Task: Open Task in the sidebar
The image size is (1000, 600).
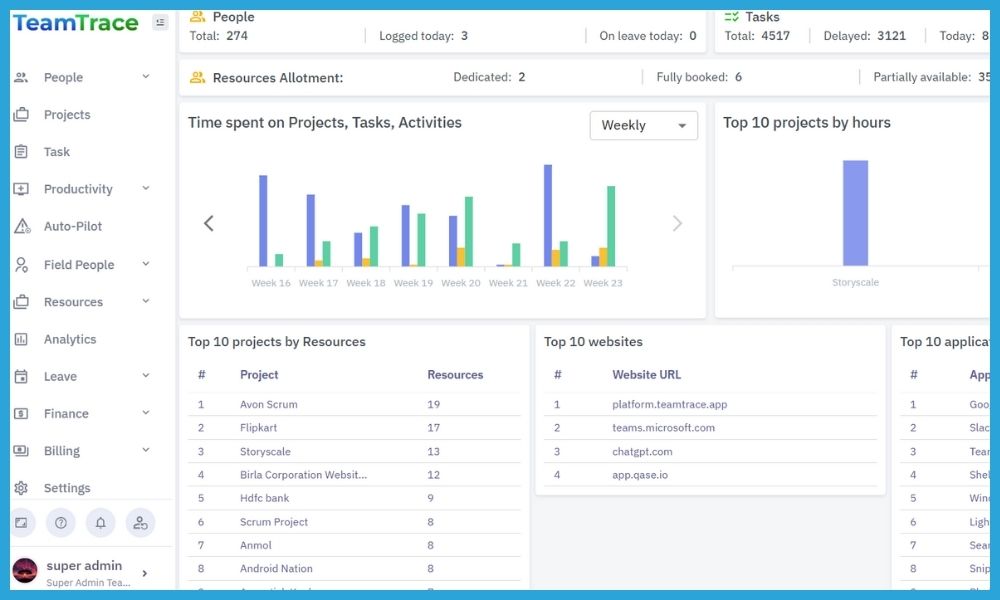Action: 57,152
